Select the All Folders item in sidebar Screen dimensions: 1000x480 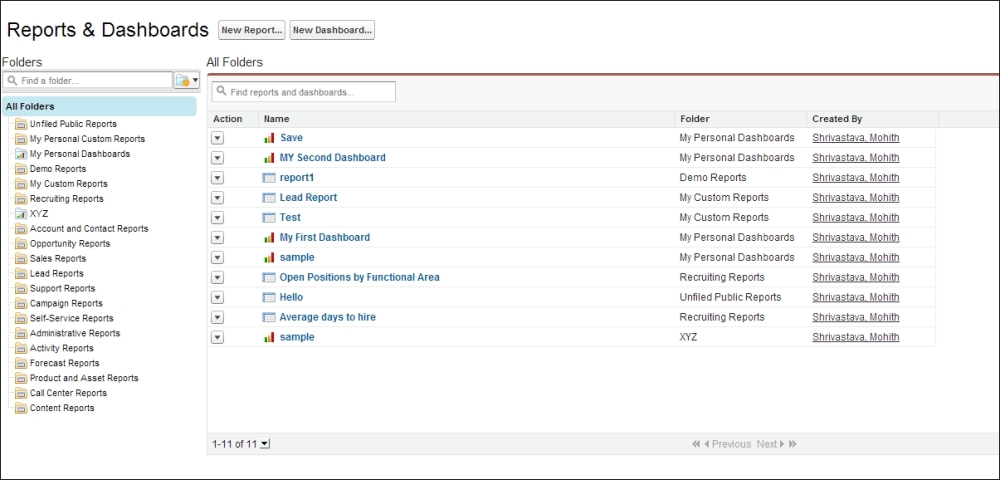point(30,107)
